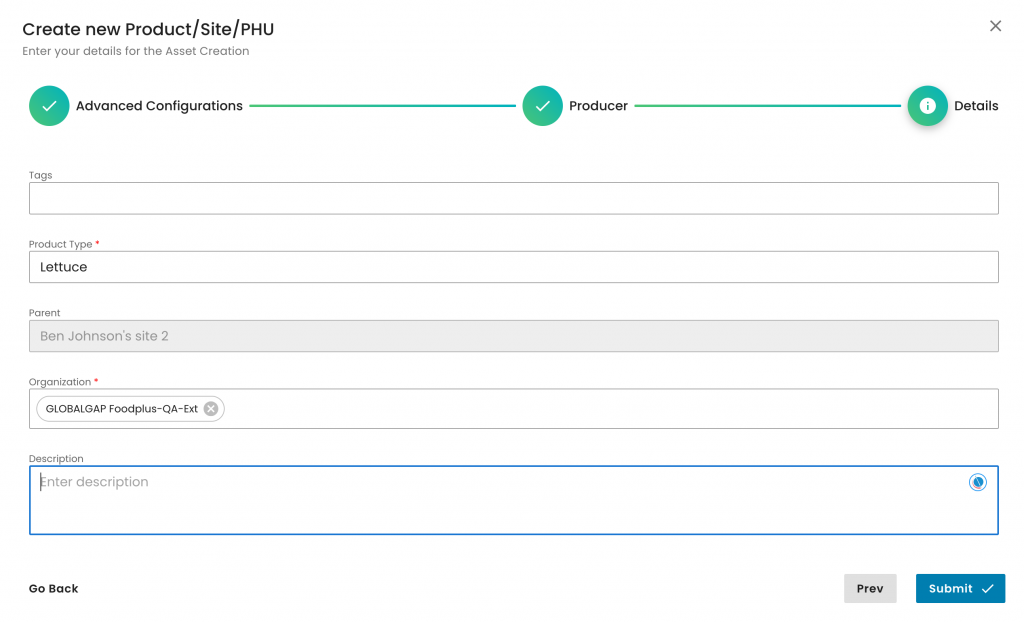Focus the Tags input field
This screenshot has height=622, width=1024.
pos(513,198)
